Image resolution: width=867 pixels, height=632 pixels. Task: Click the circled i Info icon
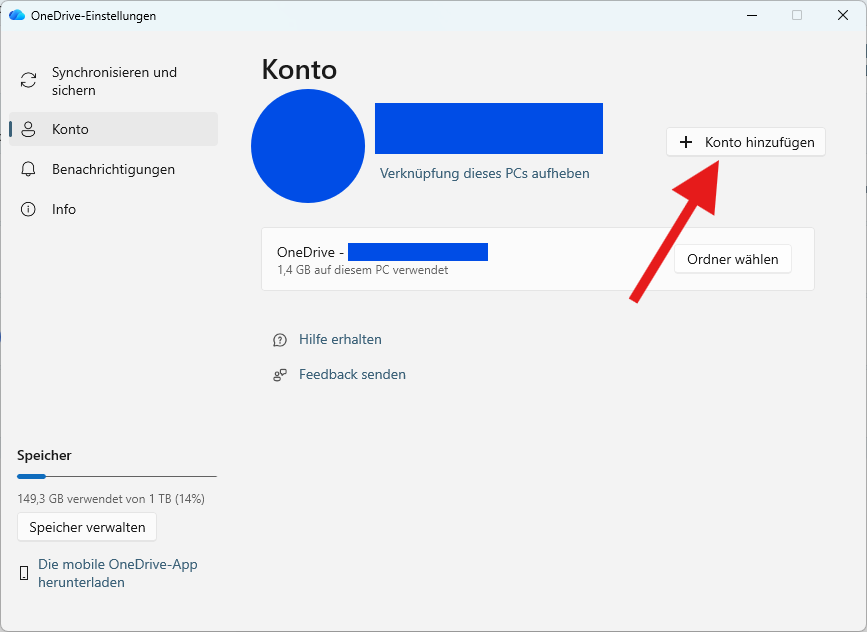(28, 209)
